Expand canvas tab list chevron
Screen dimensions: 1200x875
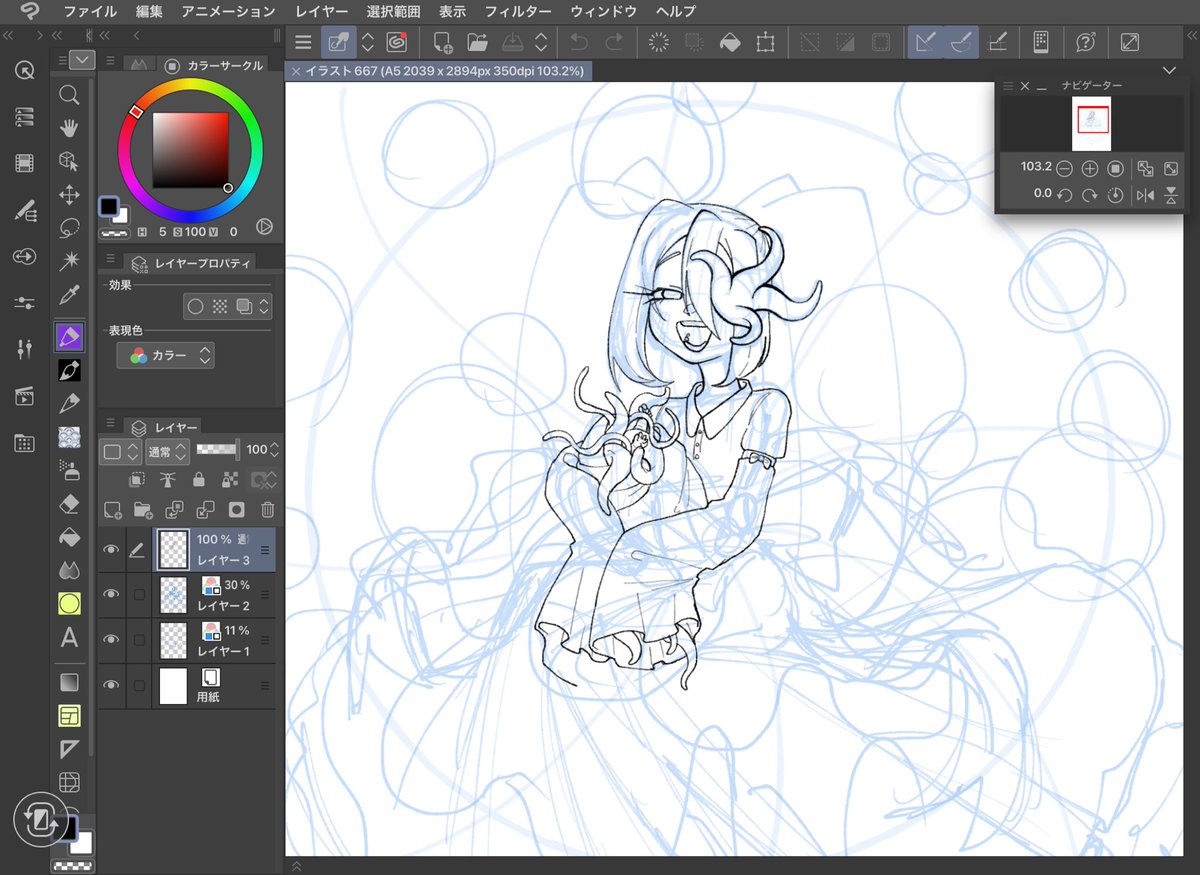pyautogui.click(x=1169, y=71)
